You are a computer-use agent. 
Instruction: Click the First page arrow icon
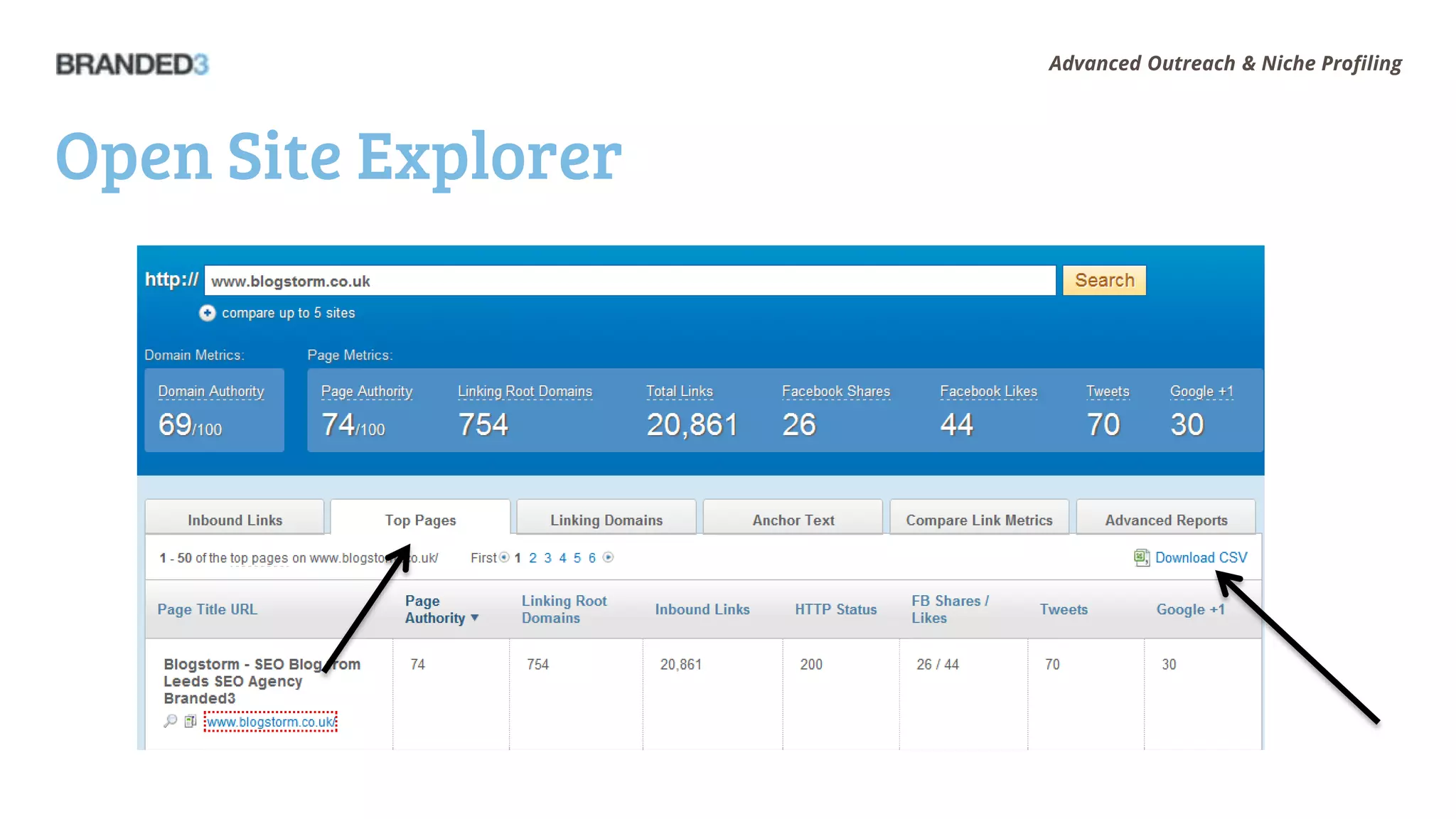[504, 557]
